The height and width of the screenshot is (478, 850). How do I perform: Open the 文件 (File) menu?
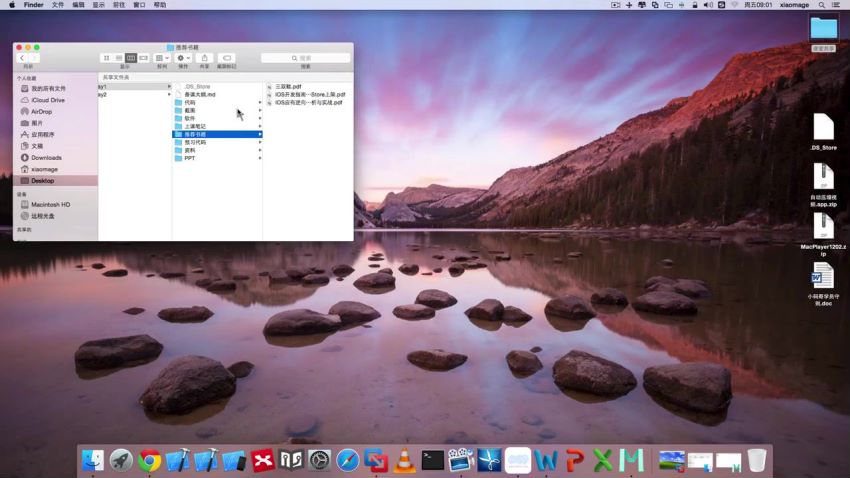pyautogui.click(x=57, y=5)
